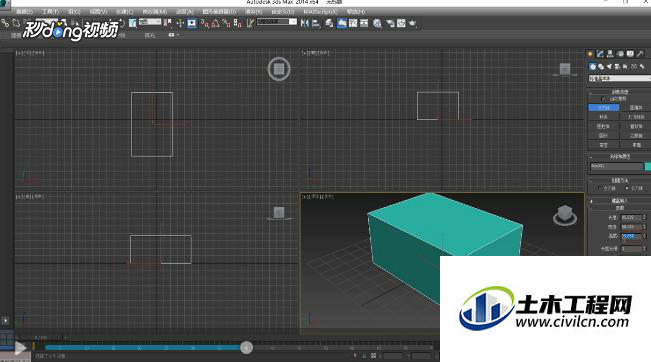651x362 pixels.
Task: Click the object name field Box001
Action: coord(616,166)
